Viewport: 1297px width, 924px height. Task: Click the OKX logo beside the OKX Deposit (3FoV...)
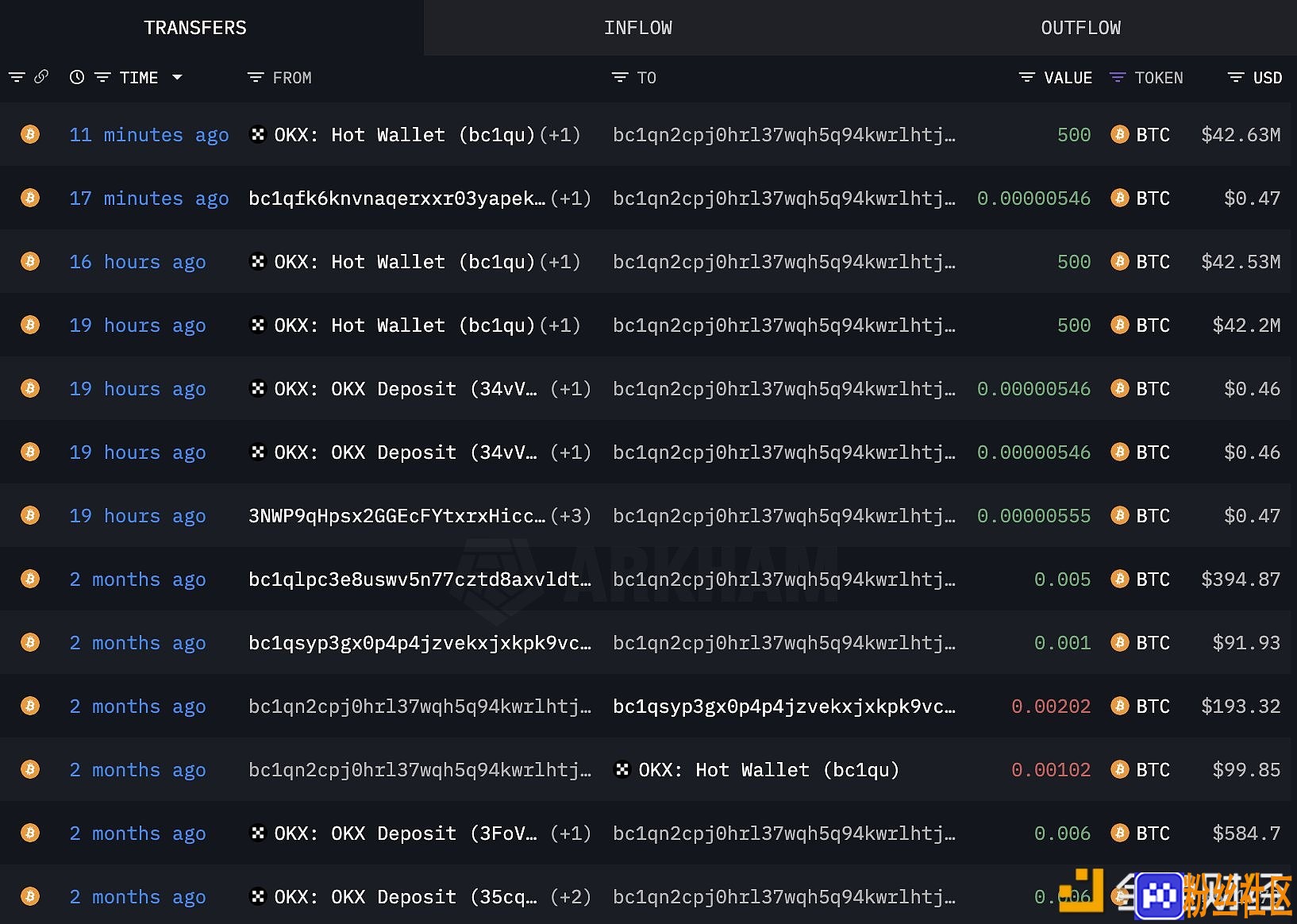tap(258, 833)
